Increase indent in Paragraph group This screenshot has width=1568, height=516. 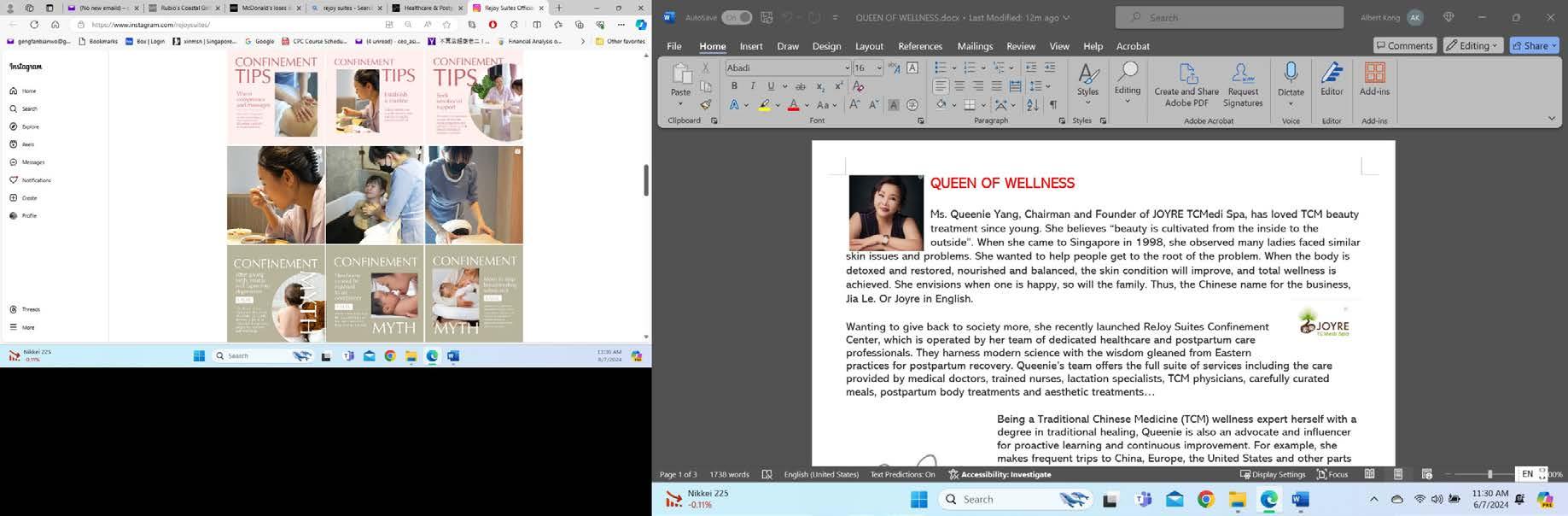pyautogui.click(x=1050, y=67)
